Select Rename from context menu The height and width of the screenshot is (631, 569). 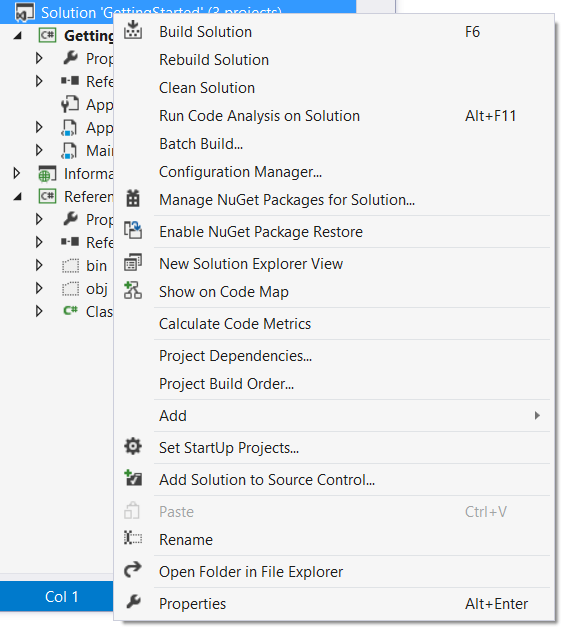tap(334, 540)
